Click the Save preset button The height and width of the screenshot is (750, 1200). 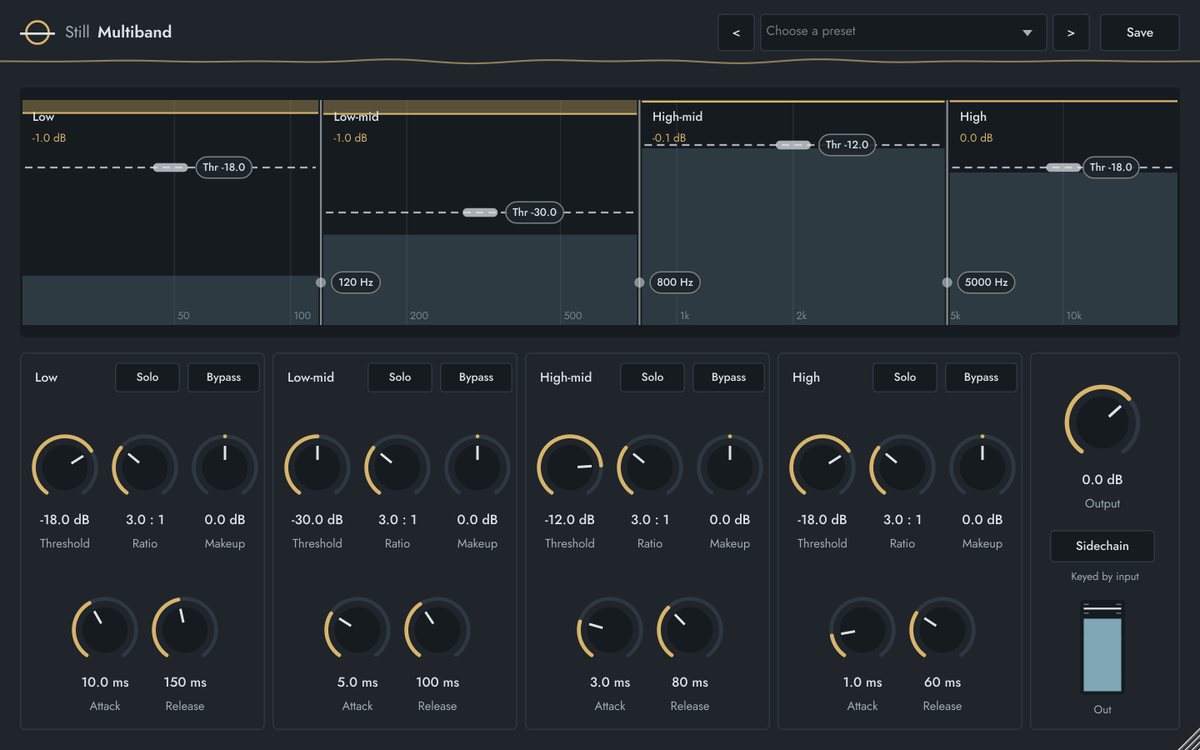(x=1139, y=32)
